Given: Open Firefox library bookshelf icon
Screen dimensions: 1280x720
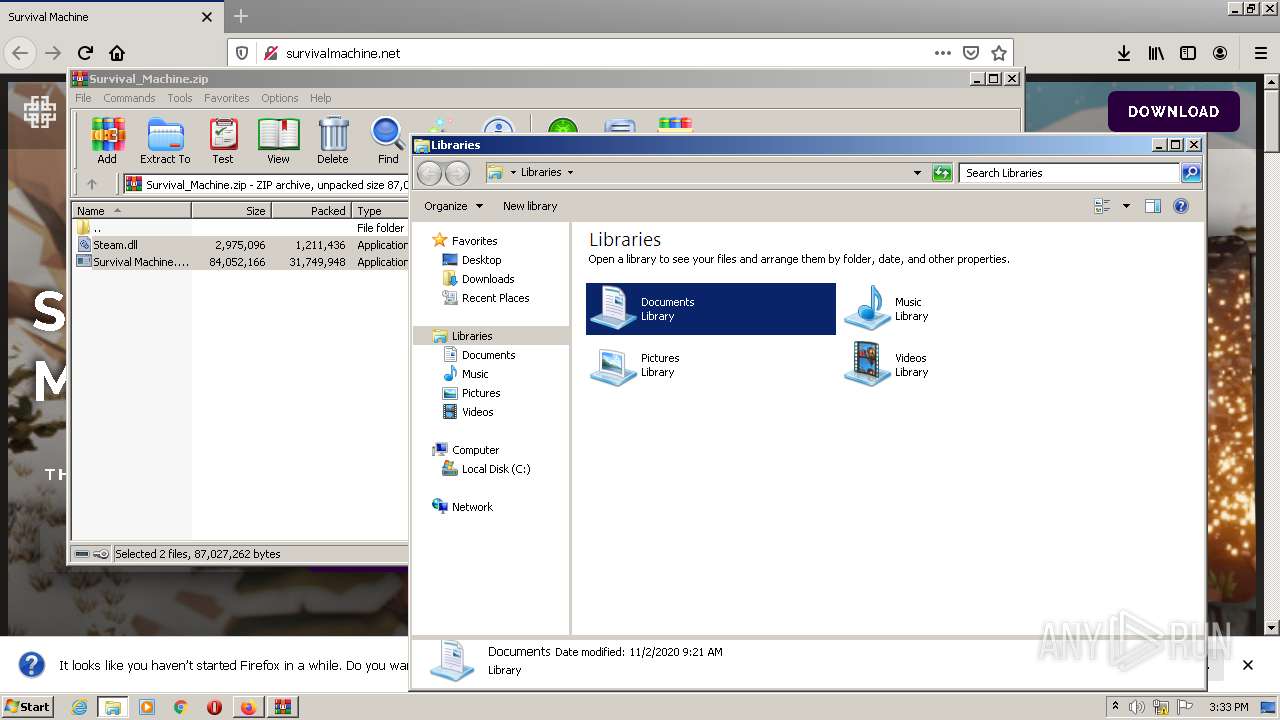Looking at the screenshot, I should (x=1156, y=53).
